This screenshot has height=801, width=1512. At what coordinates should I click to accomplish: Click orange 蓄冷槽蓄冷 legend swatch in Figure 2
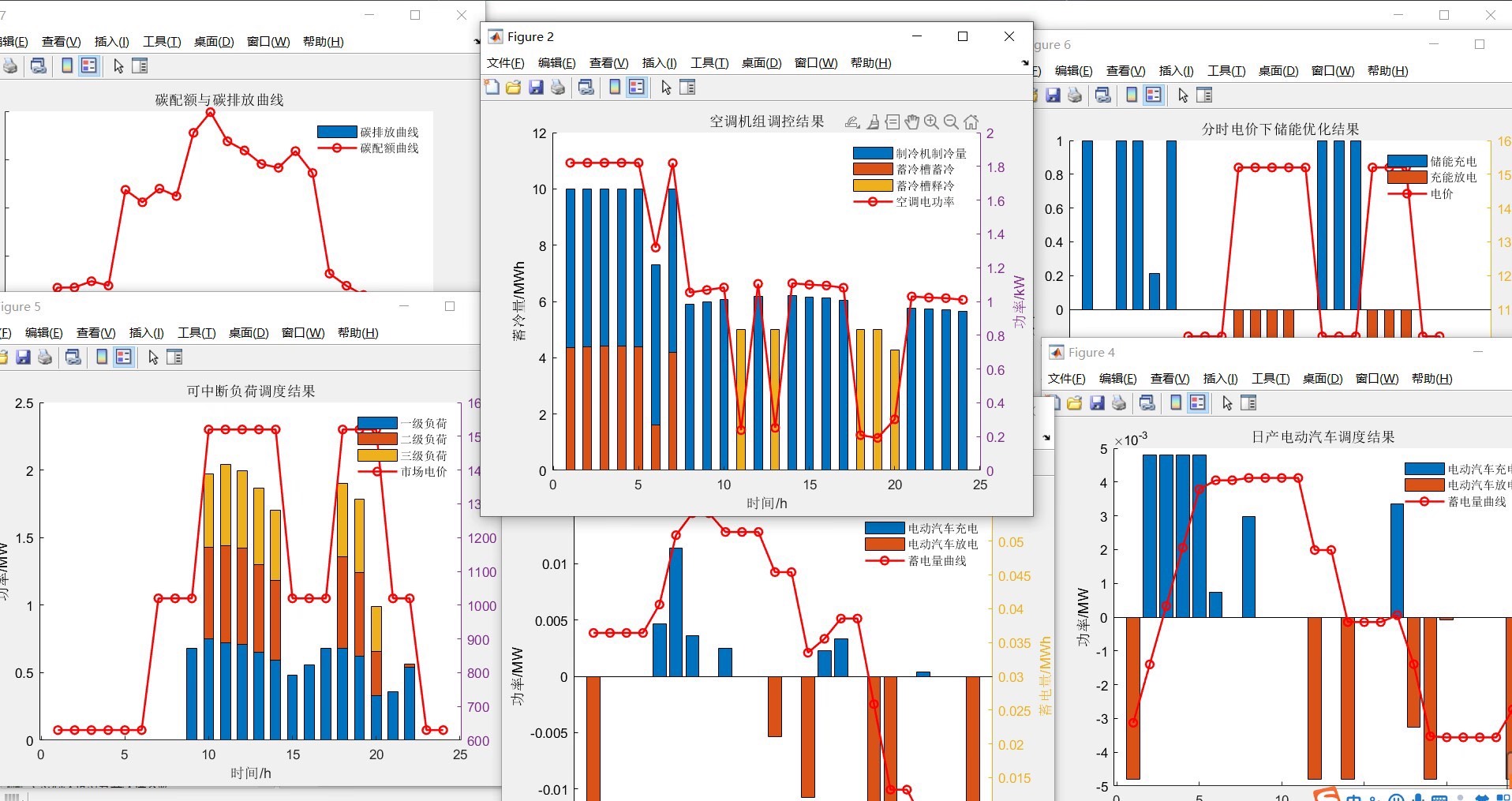tap(873, 169)
